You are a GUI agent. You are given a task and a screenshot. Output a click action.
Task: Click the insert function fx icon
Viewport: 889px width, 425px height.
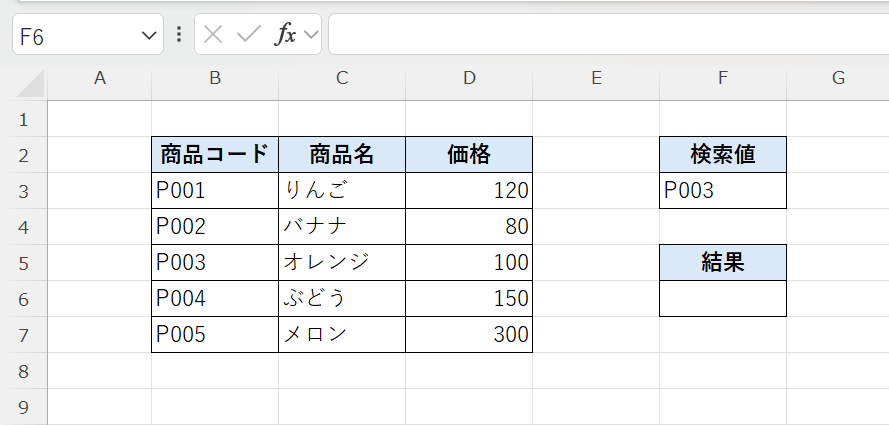pyautogui.click(x=285, y=35)
